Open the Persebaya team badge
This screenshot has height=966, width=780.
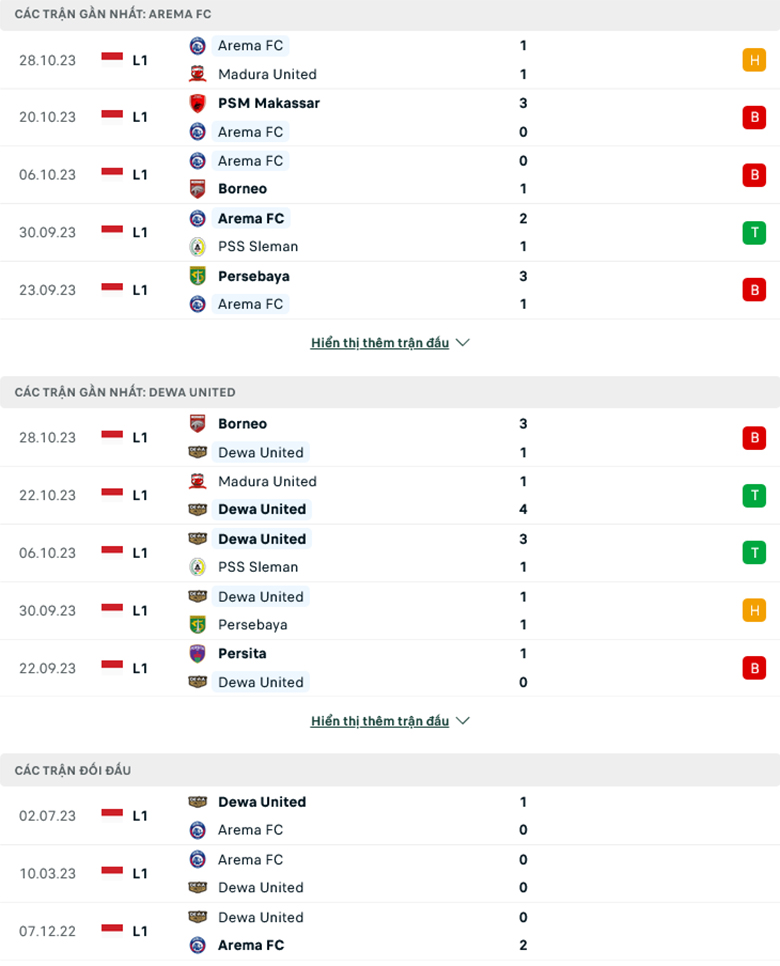[x=197, y=276]
